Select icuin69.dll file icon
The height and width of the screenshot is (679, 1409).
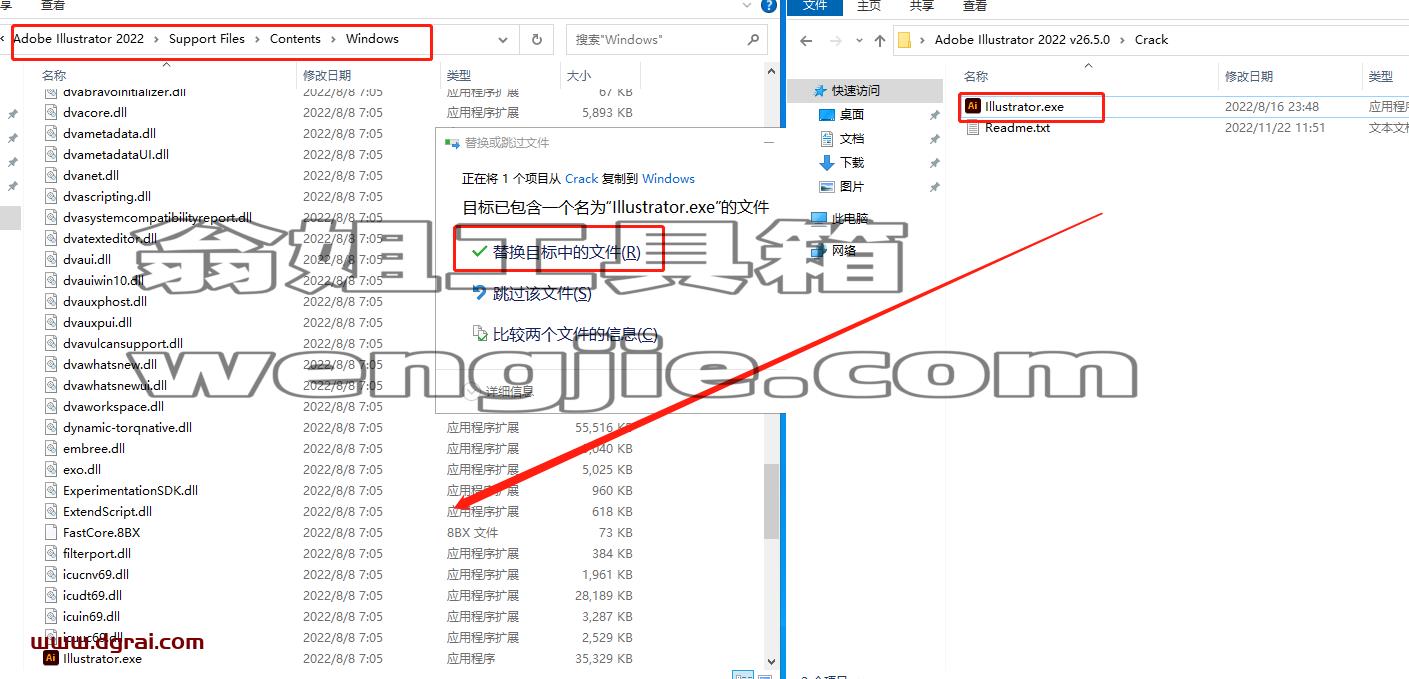point(51,616)
